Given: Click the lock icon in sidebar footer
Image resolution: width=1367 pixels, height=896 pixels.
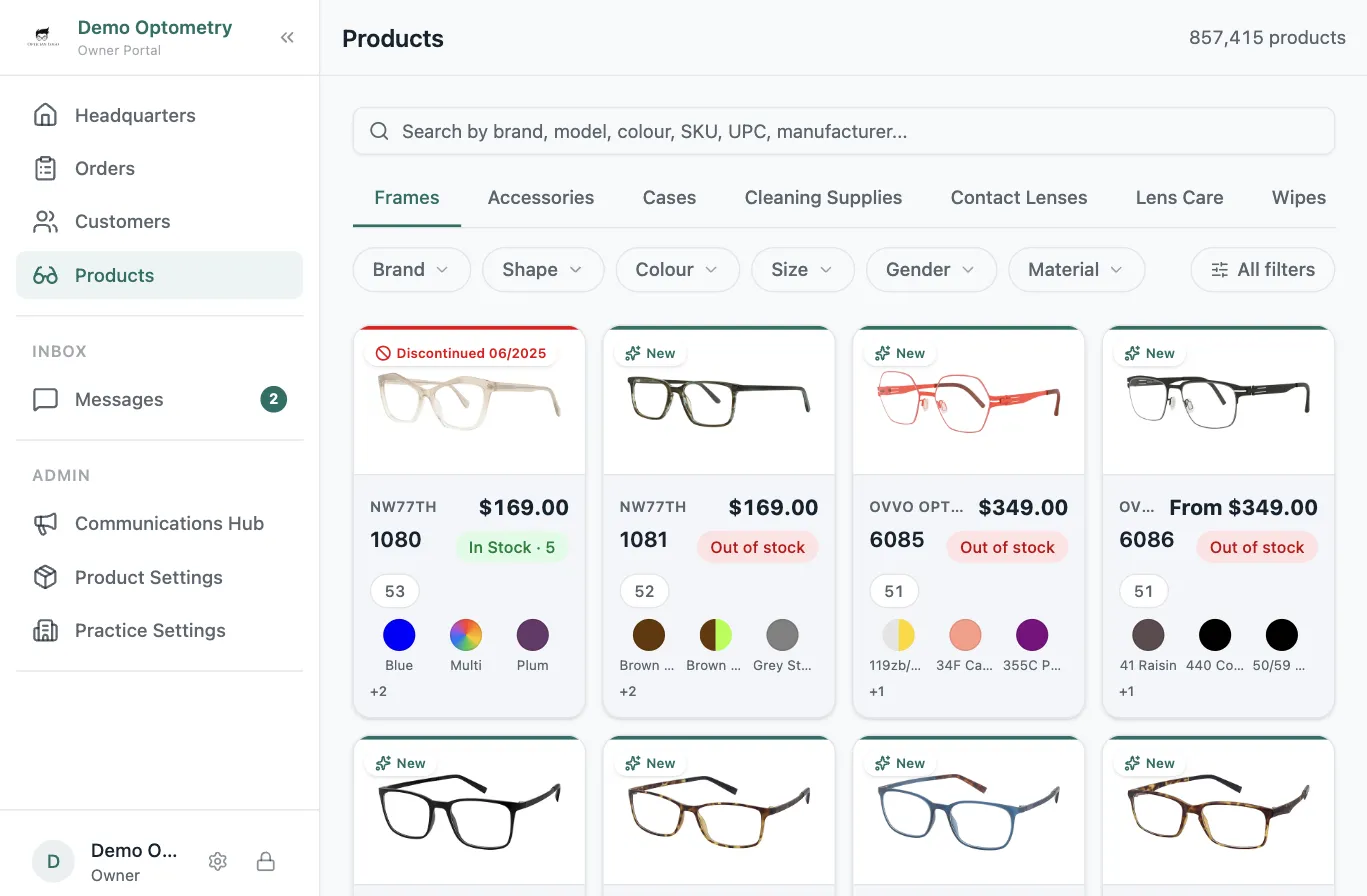Looking at the screenshot, I should tap(266, 861).
